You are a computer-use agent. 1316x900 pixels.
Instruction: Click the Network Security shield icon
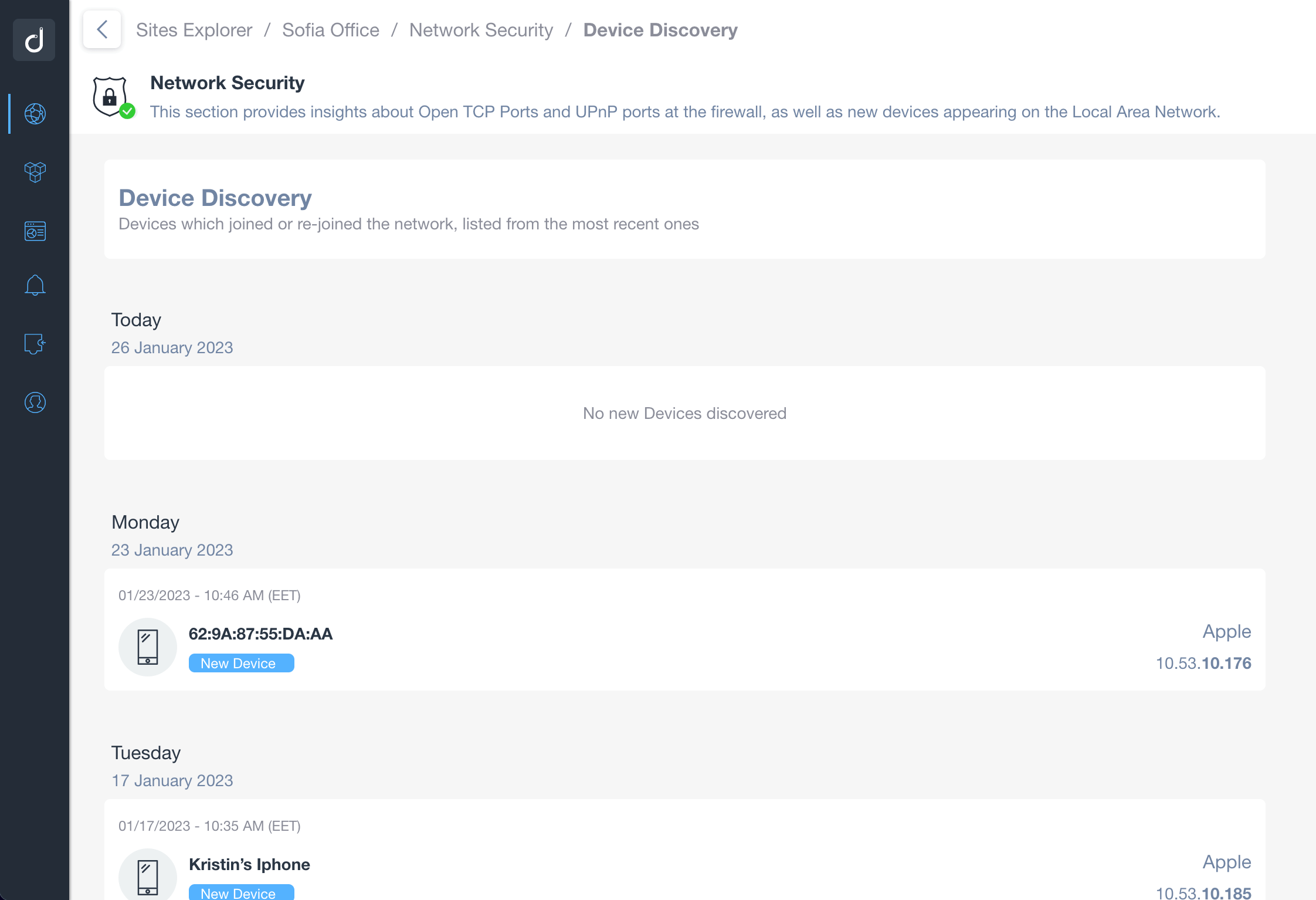[111, 96]
